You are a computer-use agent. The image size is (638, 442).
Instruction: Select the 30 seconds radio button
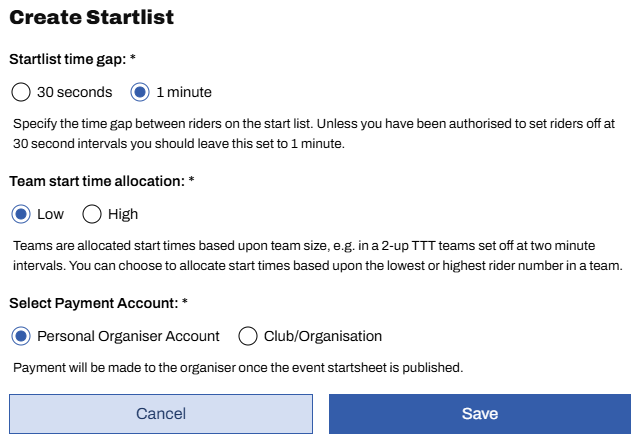(x=21, y=92)
